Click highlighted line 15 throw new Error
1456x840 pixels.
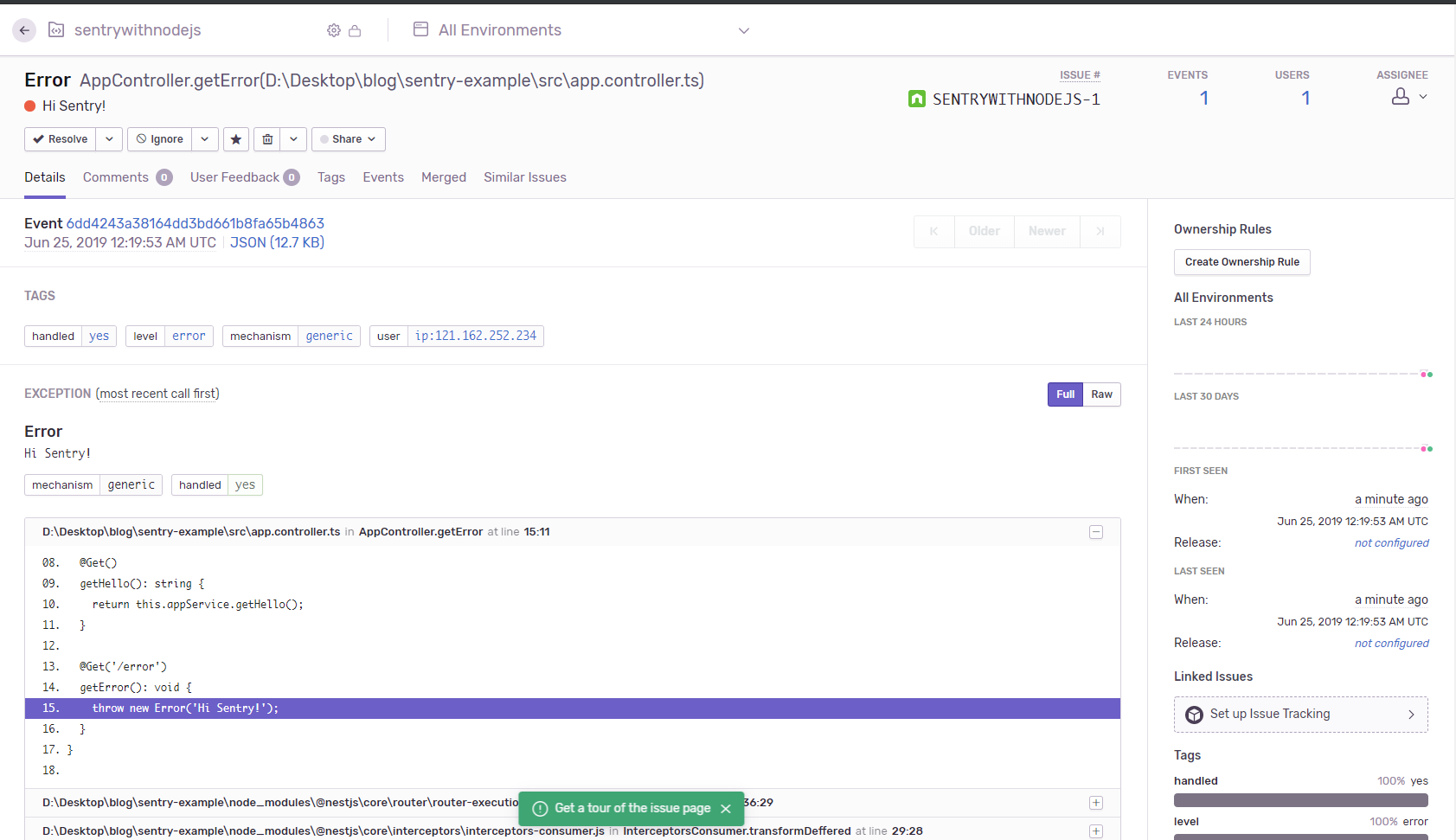(x=573, y=709)
